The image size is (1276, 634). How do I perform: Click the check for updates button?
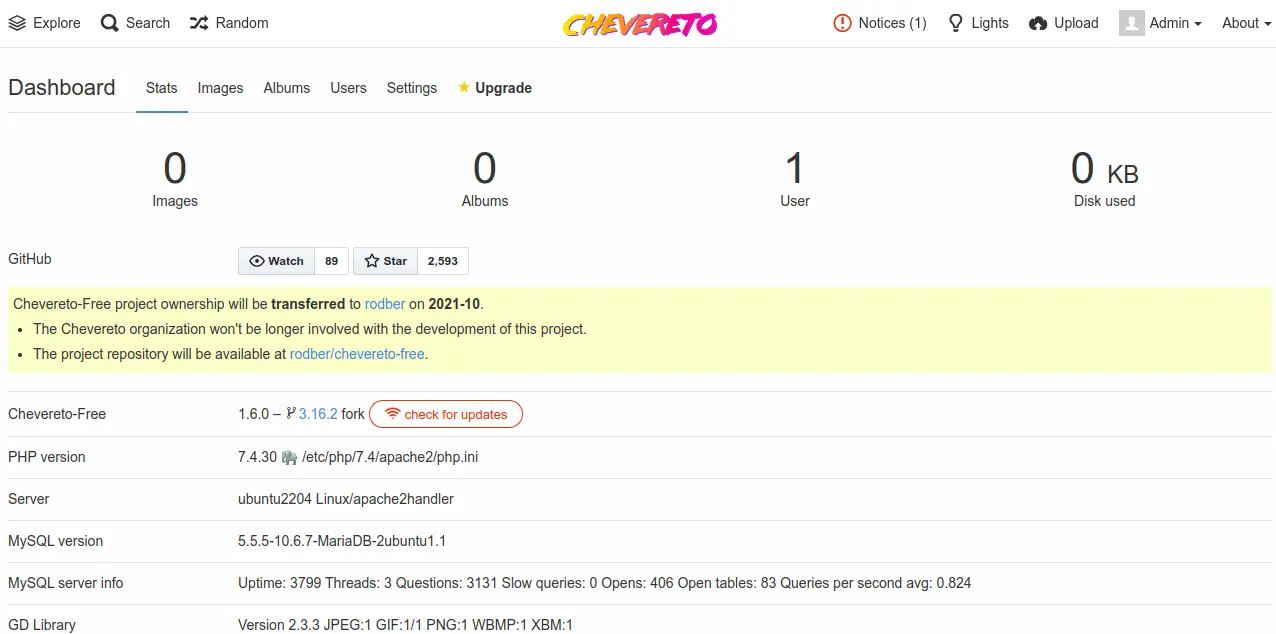point(446,414)
